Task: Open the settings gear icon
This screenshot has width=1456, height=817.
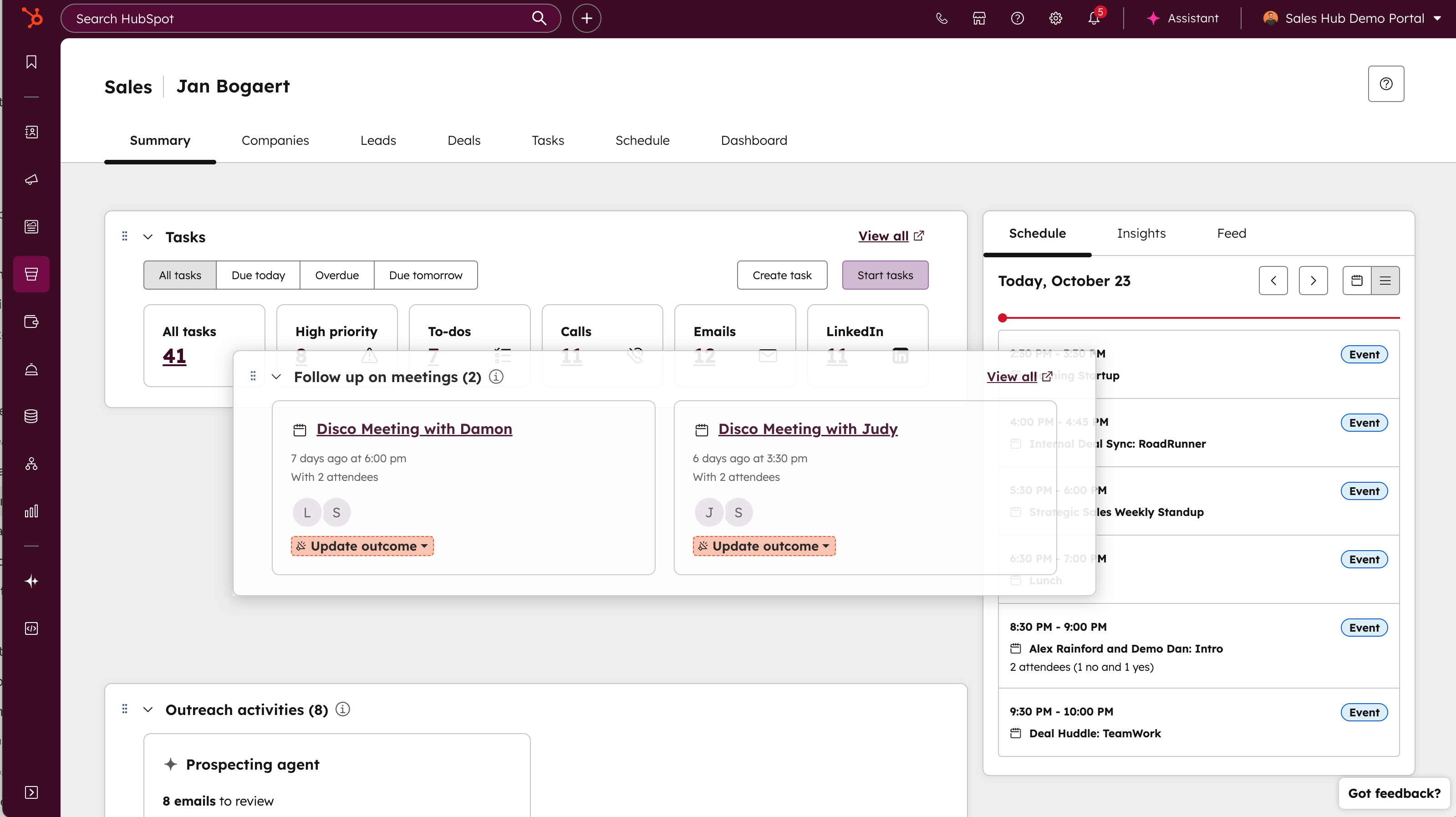Action: pos(1055,18)
